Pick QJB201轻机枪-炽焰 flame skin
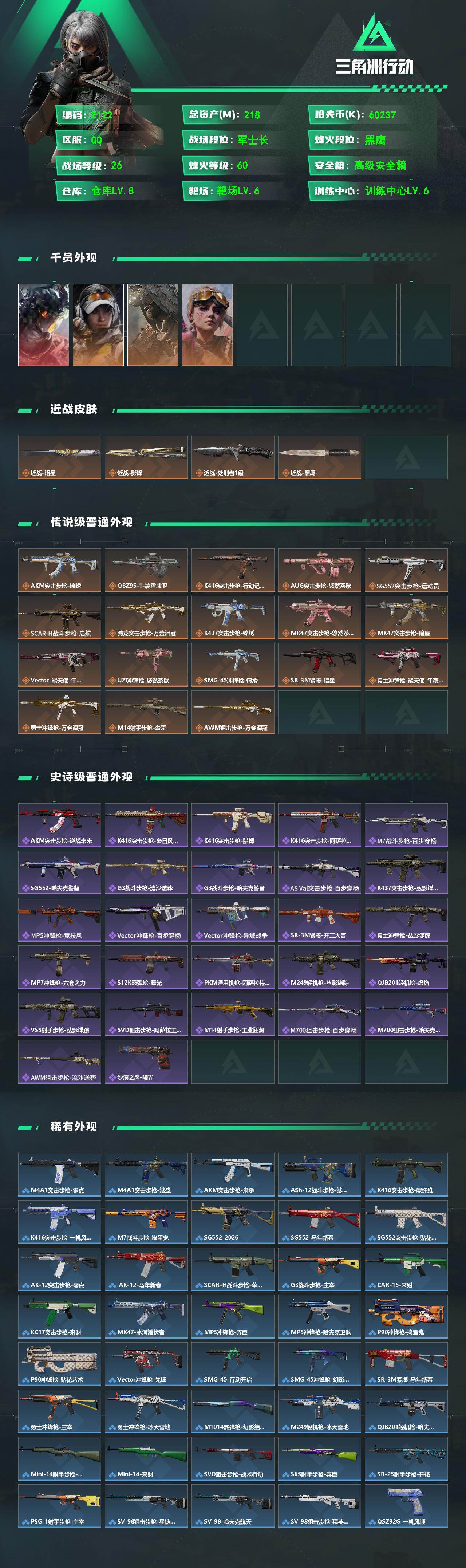 pyautogui.click(x=406, y=967)
